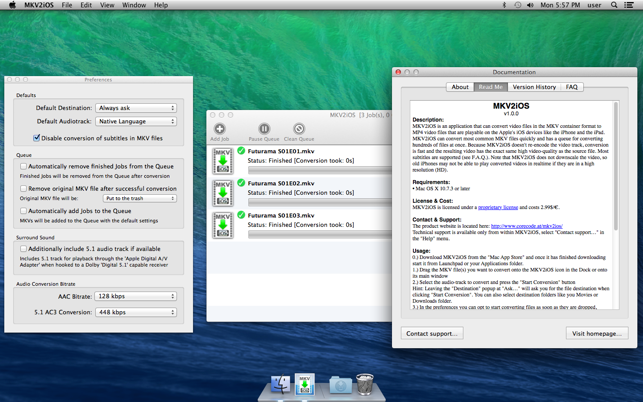Open the Window menu
Screen dimensions: 643x402
click(134, 5)
